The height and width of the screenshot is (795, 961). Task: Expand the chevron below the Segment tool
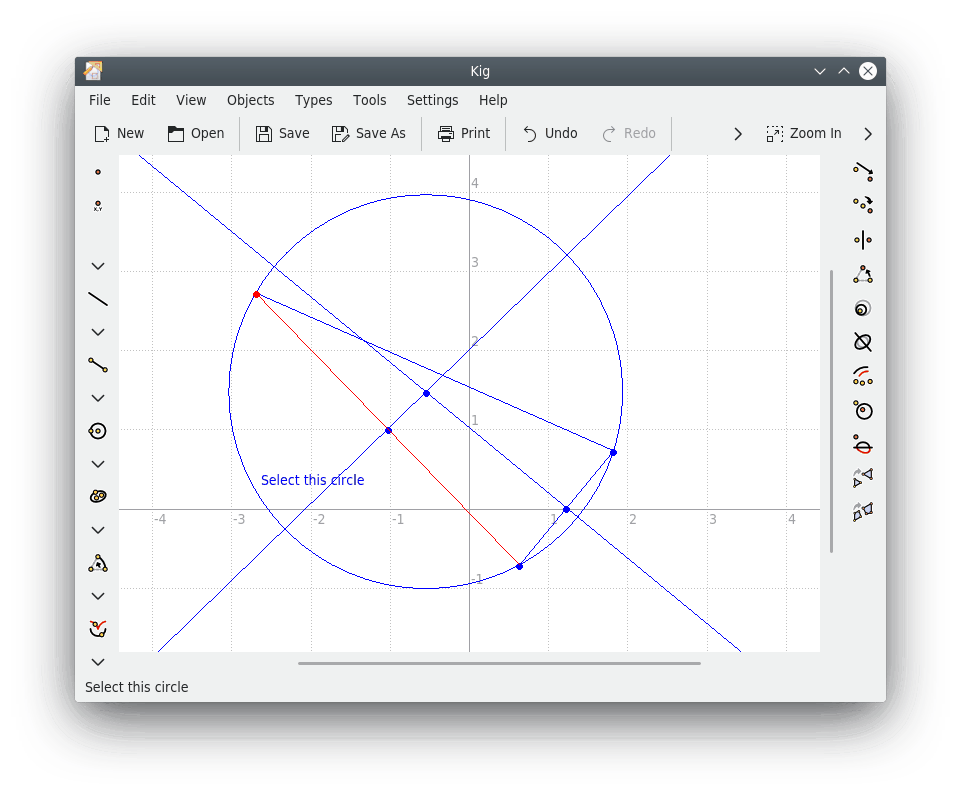click(97, 398)
